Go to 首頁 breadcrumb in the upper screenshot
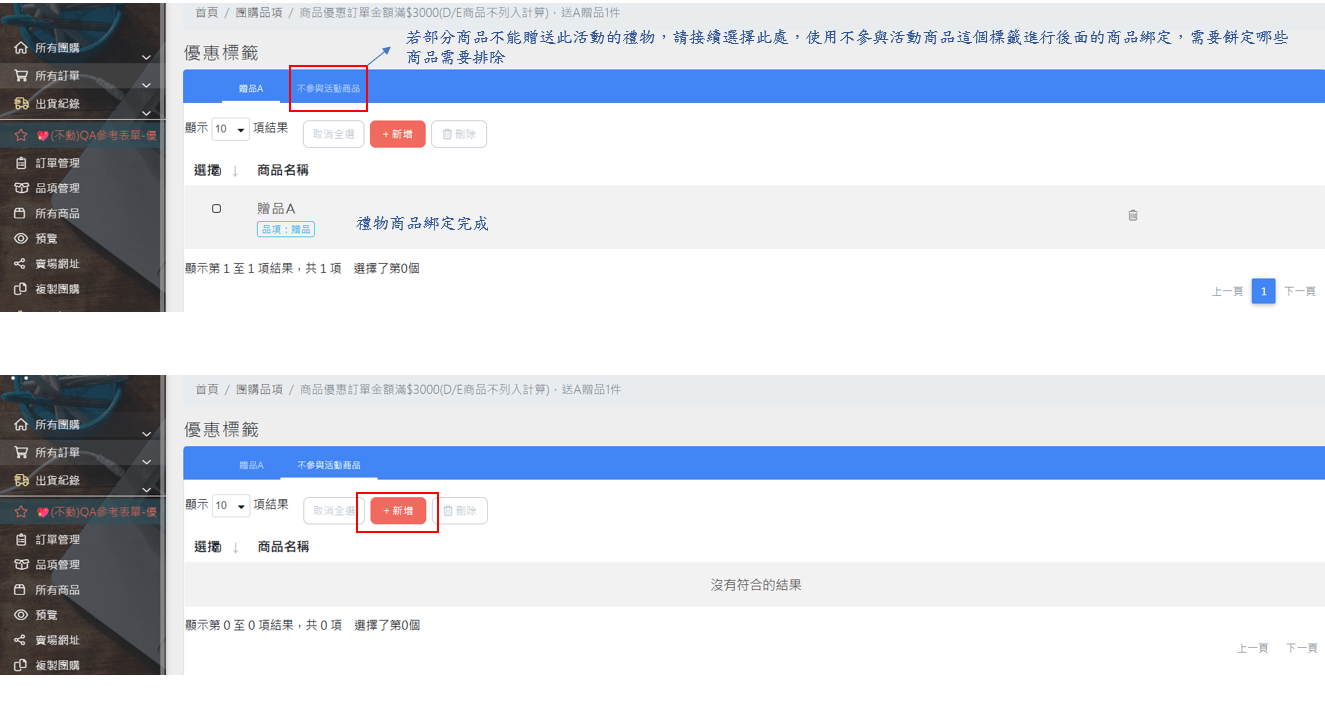Screen dimensions: 1325x708 206,12
